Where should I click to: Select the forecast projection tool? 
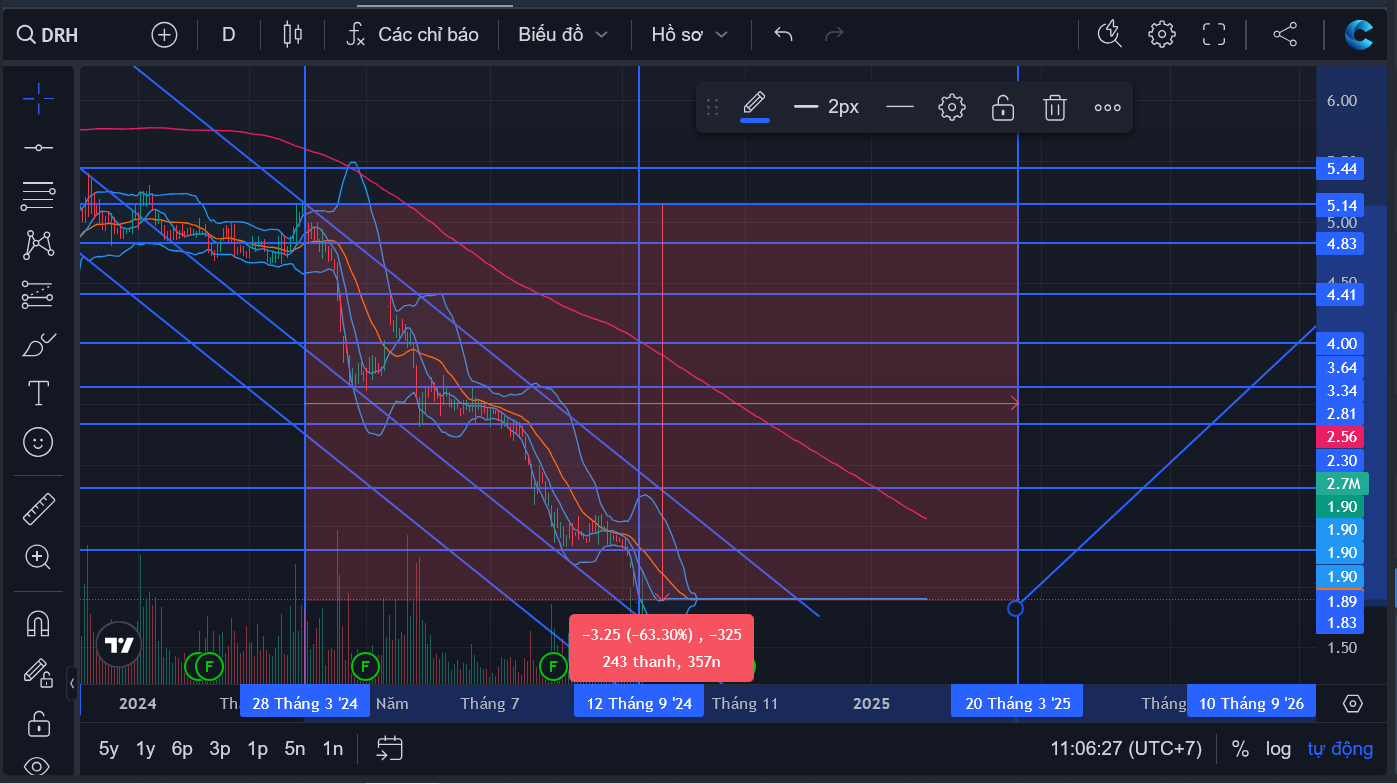coord(38,294)
